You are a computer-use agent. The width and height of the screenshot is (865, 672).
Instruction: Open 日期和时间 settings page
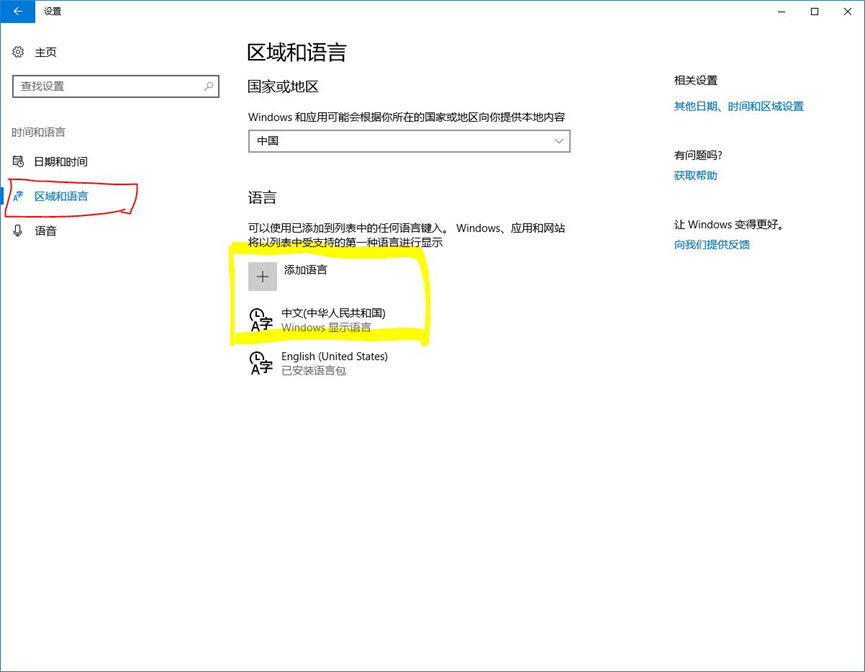point(61,162)
